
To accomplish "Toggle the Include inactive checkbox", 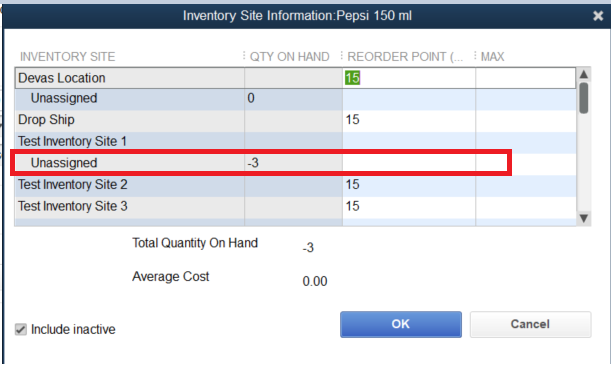I will click(x=21, y=329).
